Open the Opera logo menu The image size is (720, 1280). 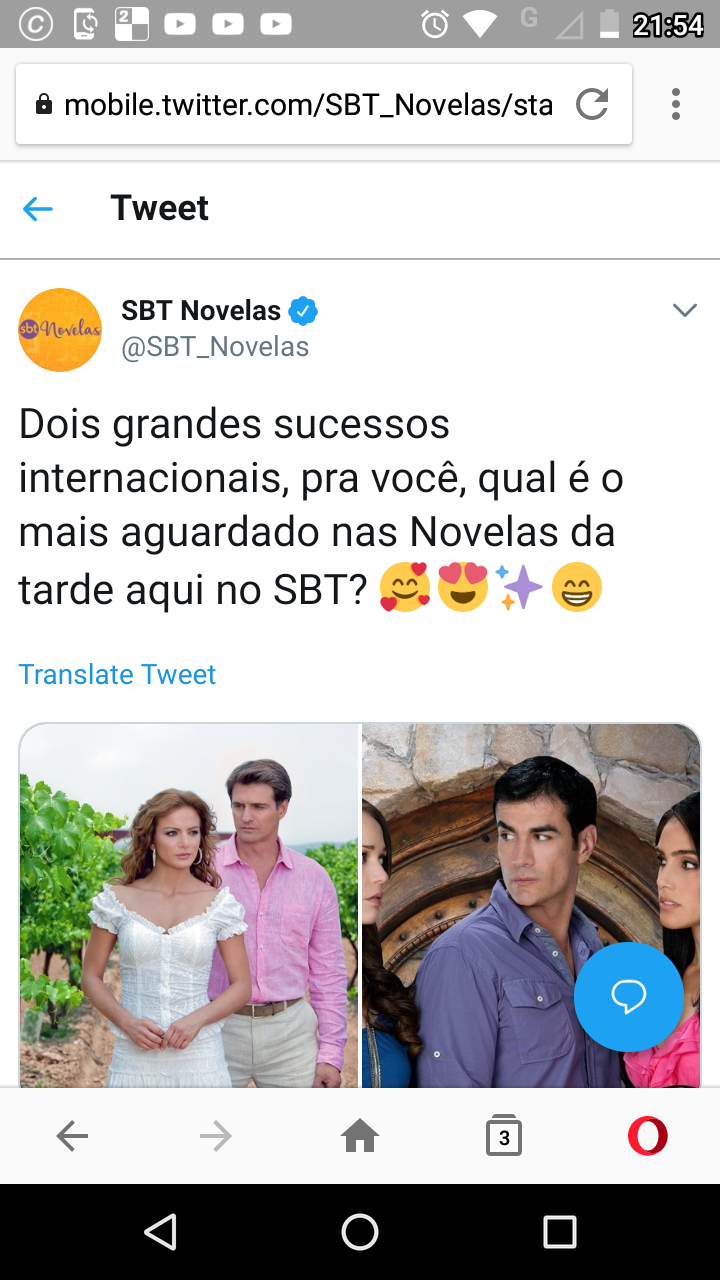[648, 1136]
